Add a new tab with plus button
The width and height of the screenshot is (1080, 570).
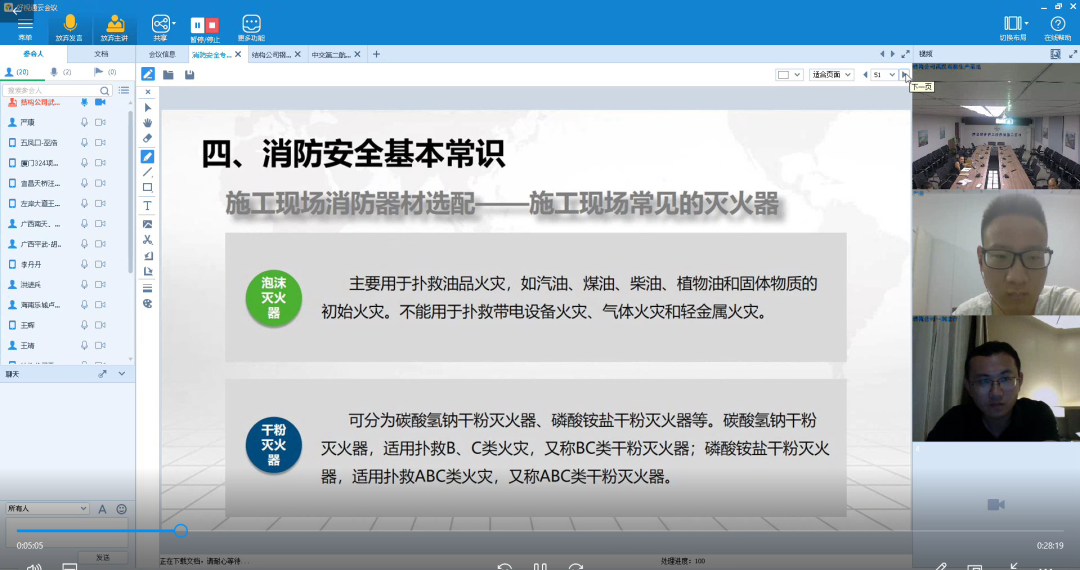[376, 54]
